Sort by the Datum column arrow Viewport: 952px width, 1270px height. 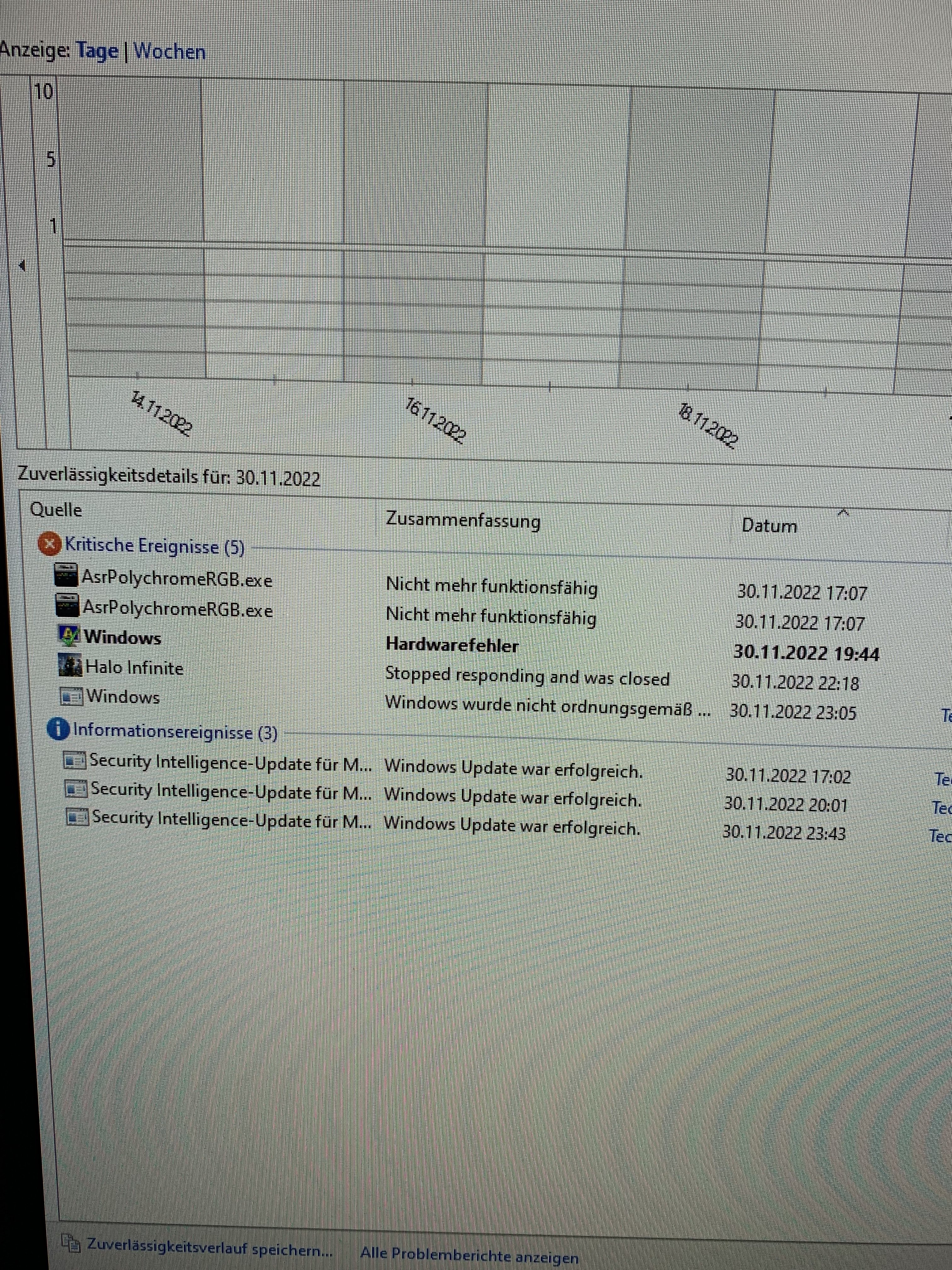(x=842, y=512)
